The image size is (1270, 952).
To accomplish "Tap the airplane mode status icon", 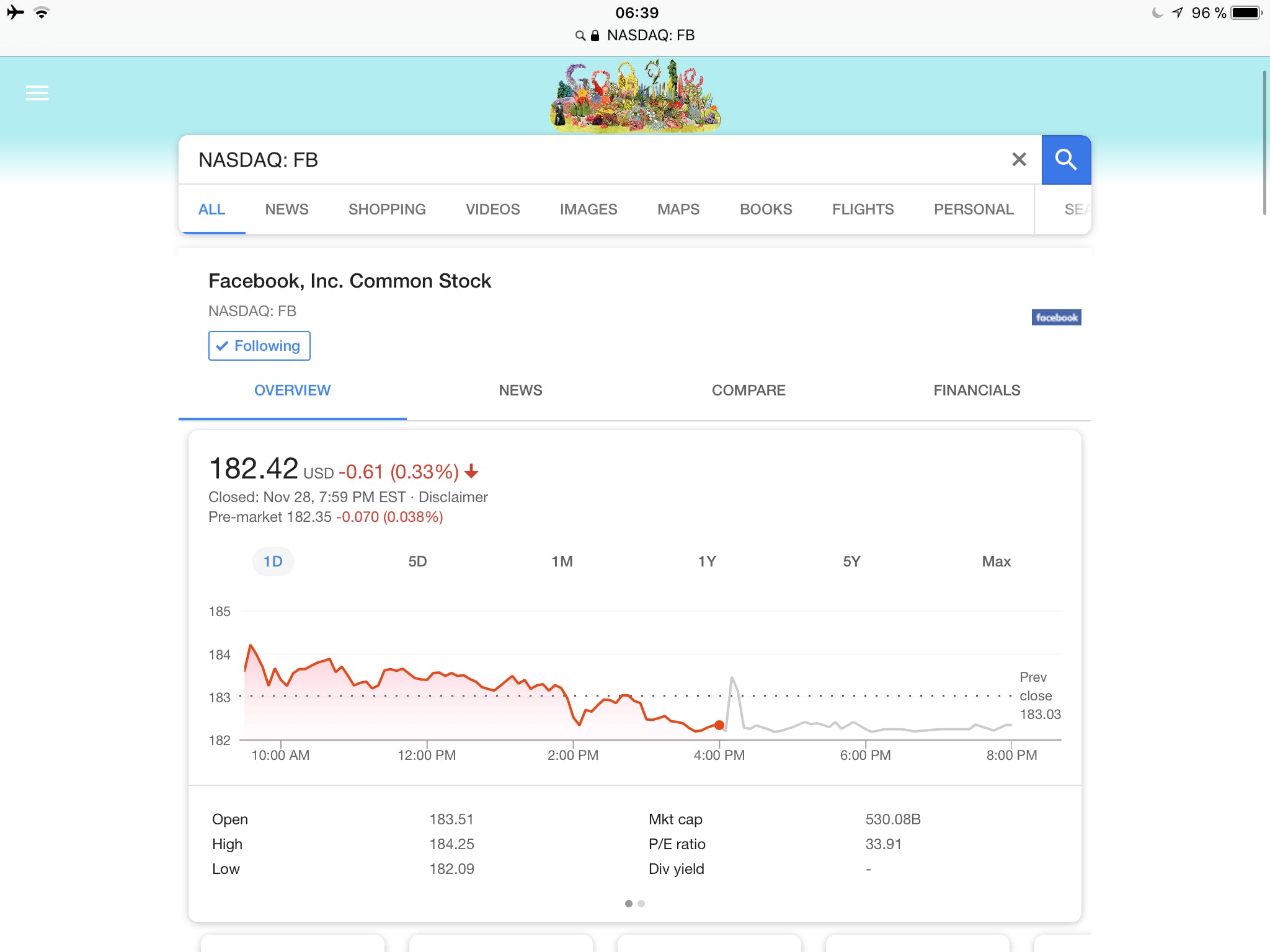I will pyautogui.click(x=15, y=12).
